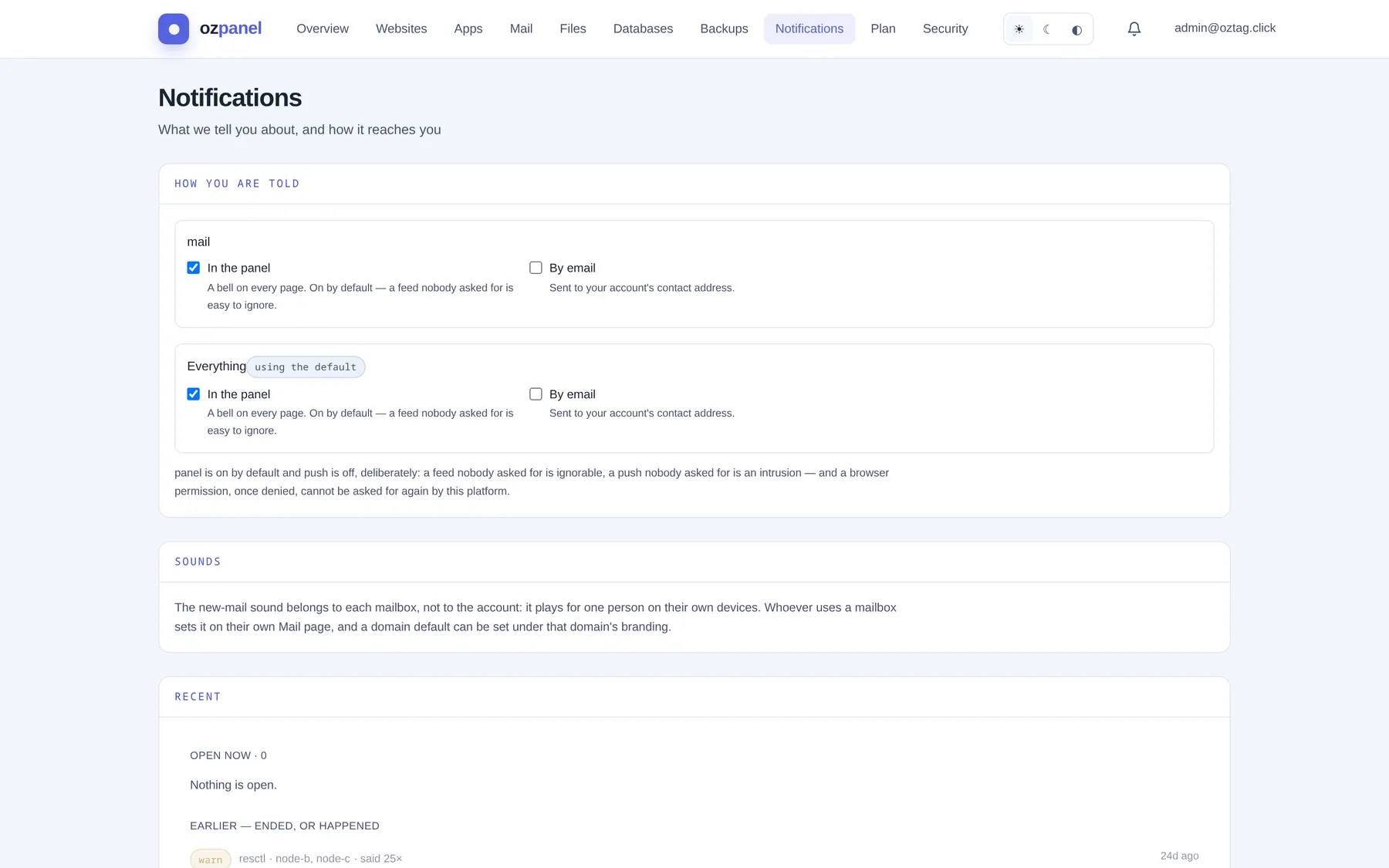The image size is (1389, 868).
Task: Open the Security tab
Action: [945, 29]
